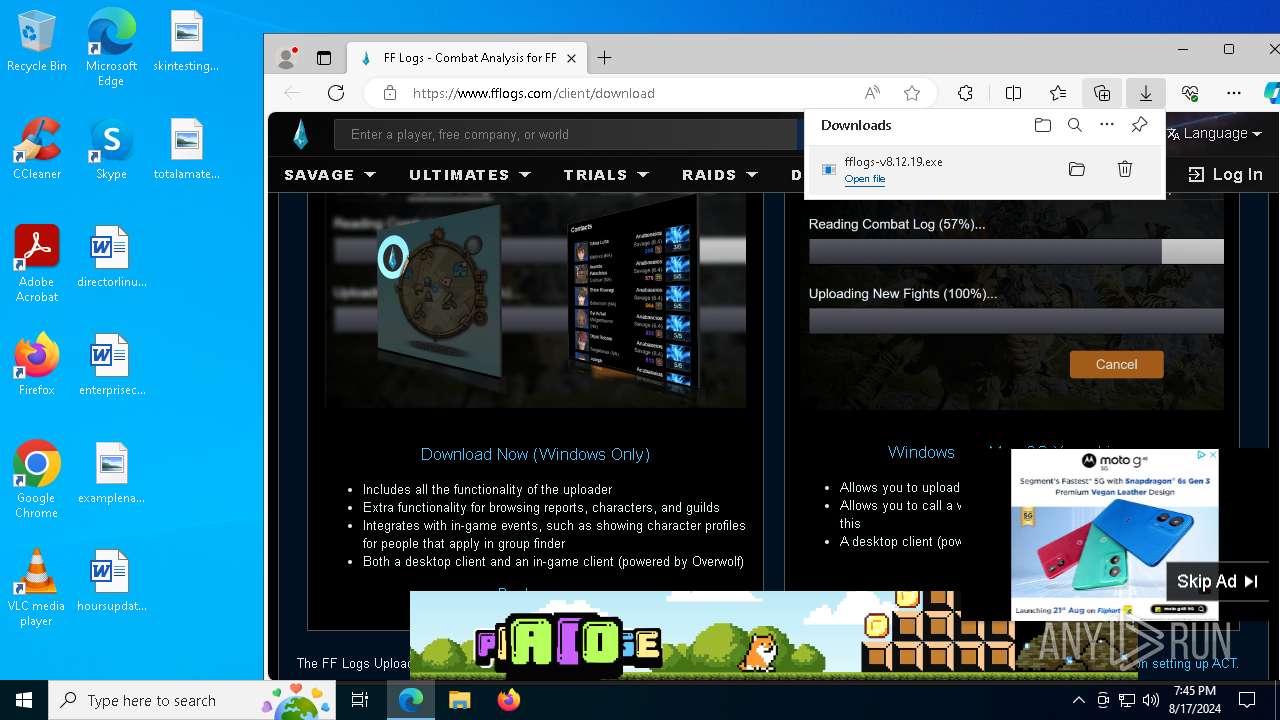Viewport: 1280px width, 720px height.
Task: Click the Downloads toolbar icon
Action: [x=1146, y=93]
